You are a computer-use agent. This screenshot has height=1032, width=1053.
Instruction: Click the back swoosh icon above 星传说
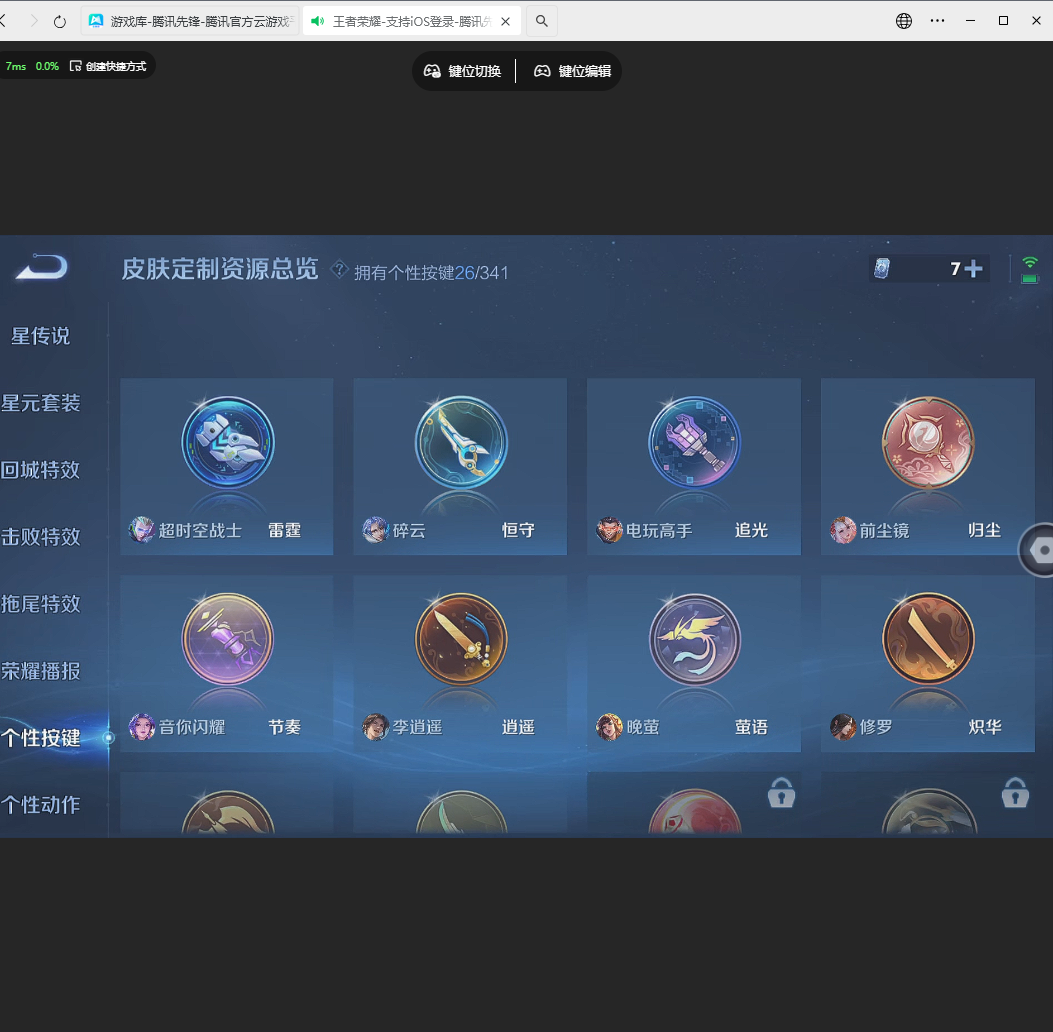[x=39, y=267]
